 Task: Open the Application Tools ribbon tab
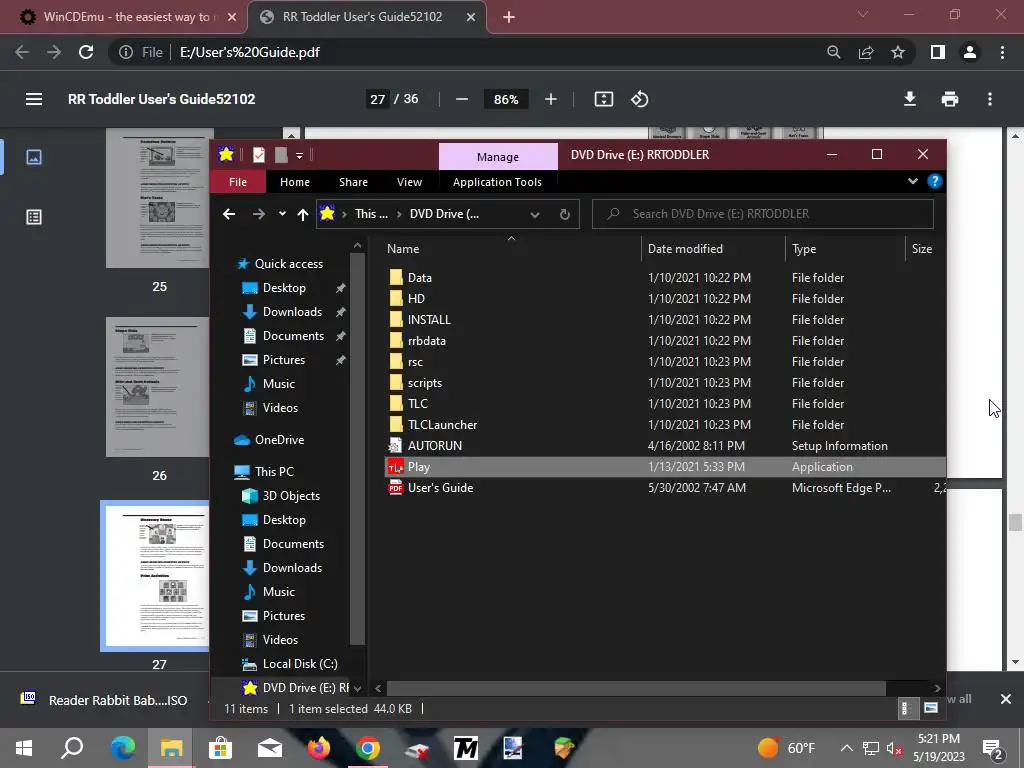[497, 182]
